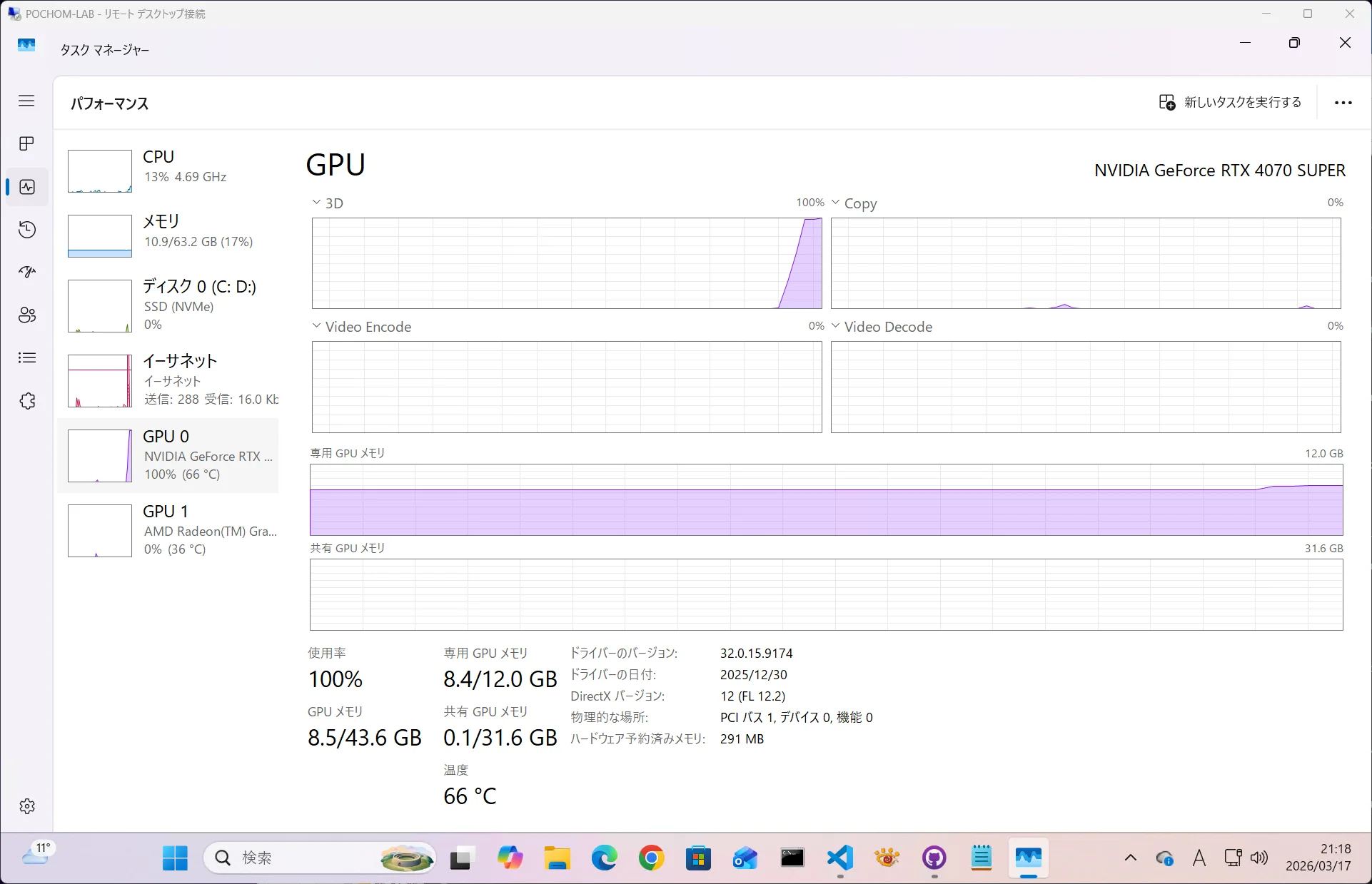This screenshot has width=1372, height=884.
Task: Collapse the 3D graph section
Action: click(316, 203)
